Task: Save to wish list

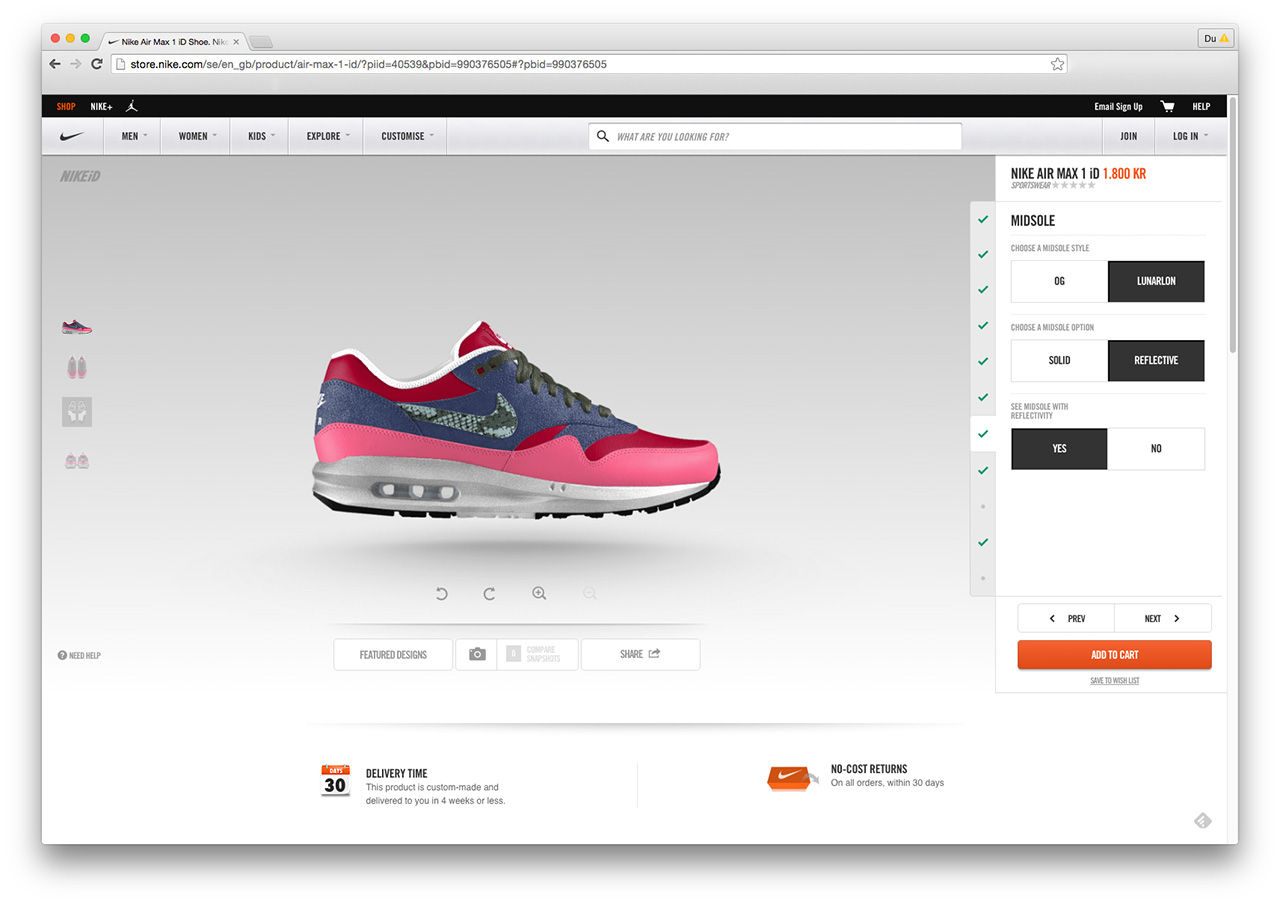Action: (x=1114, y=681)
